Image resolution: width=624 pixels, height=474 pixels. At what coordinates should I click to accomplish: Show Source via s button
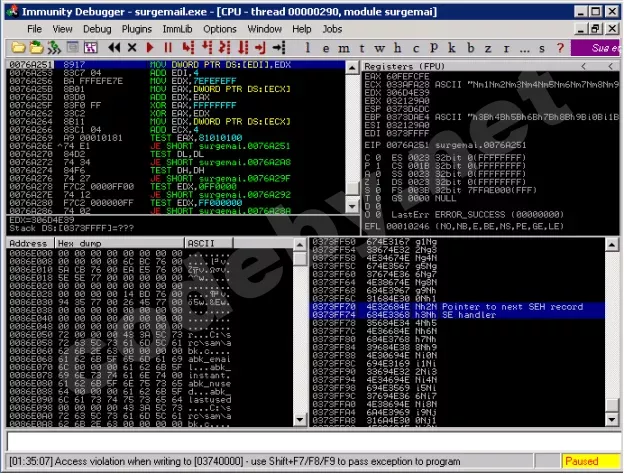coord(542,49)
